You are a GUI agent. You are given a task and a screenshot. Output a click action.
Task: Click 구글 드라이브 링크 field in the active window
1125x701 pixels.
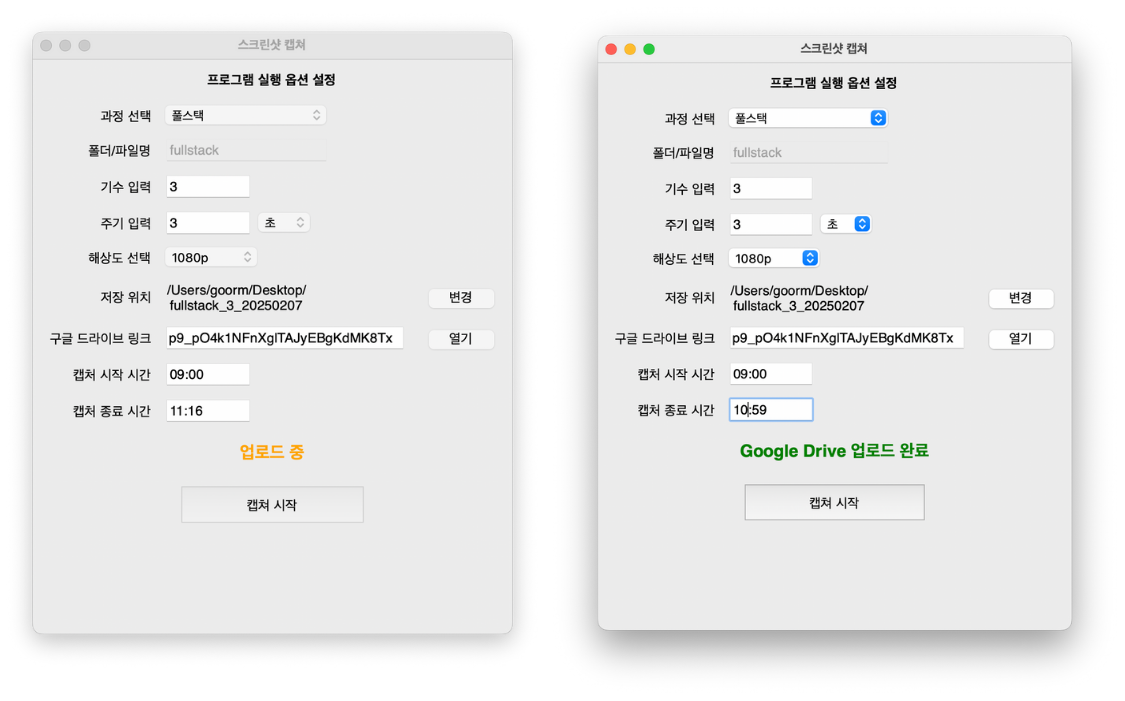tap(846, 338)
